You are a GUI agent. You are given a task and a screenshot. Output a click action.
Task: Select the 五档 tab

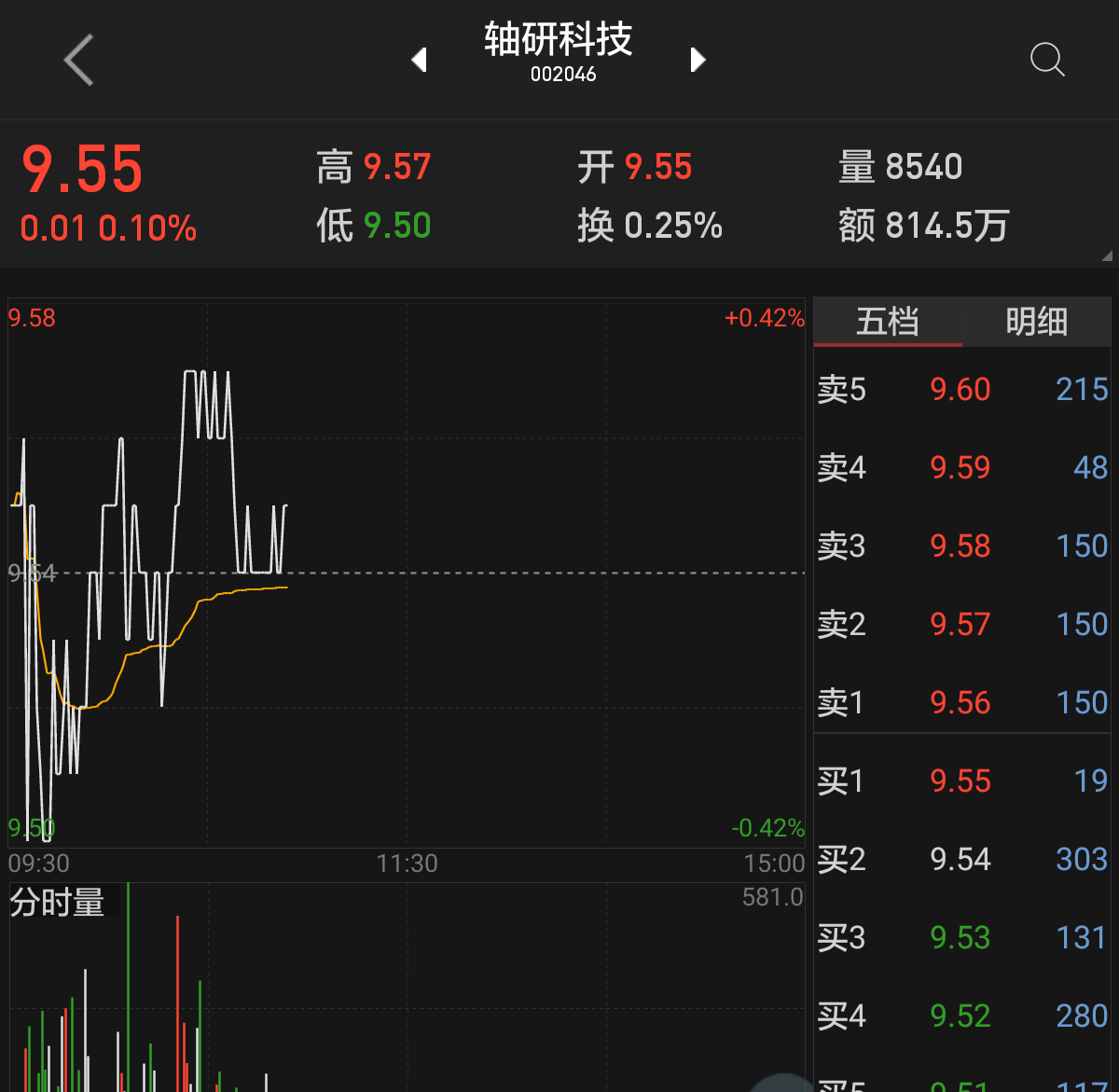point(888,322)
